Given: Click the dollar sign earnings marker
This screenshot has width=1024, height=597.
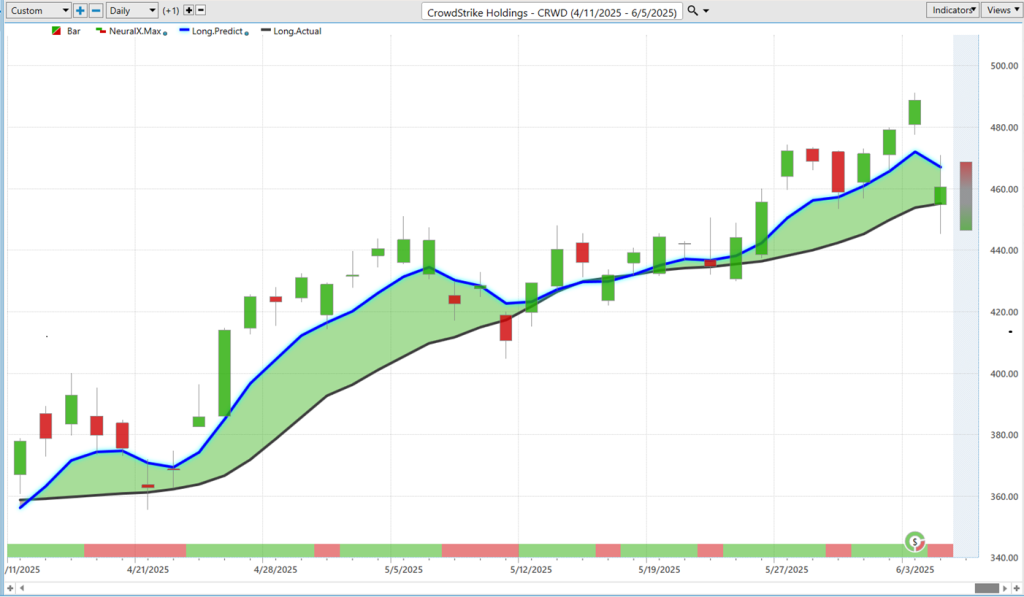Looking at the screenshot, I should [915, 541].
